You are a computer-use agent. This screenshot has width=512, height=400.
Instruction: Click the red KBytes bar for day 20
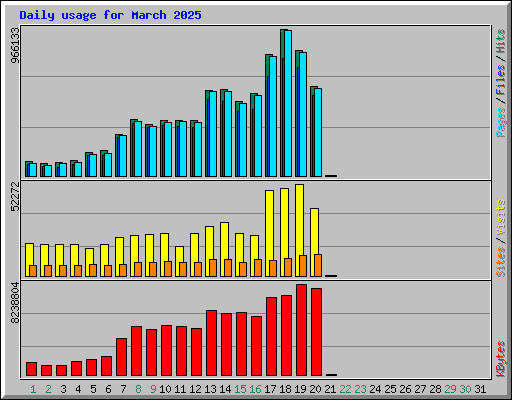click(x=316, y=332)
